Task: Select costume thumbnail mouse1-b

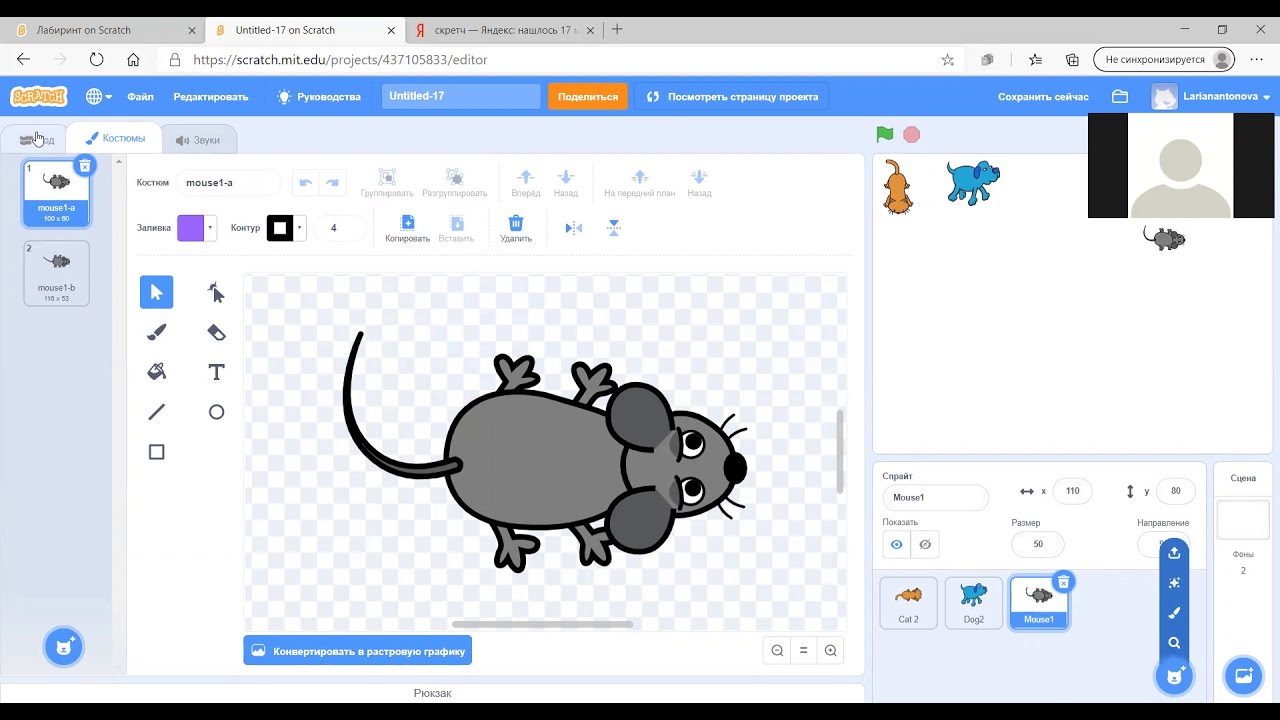Action: pyautogui.click(x=56, y=273)
